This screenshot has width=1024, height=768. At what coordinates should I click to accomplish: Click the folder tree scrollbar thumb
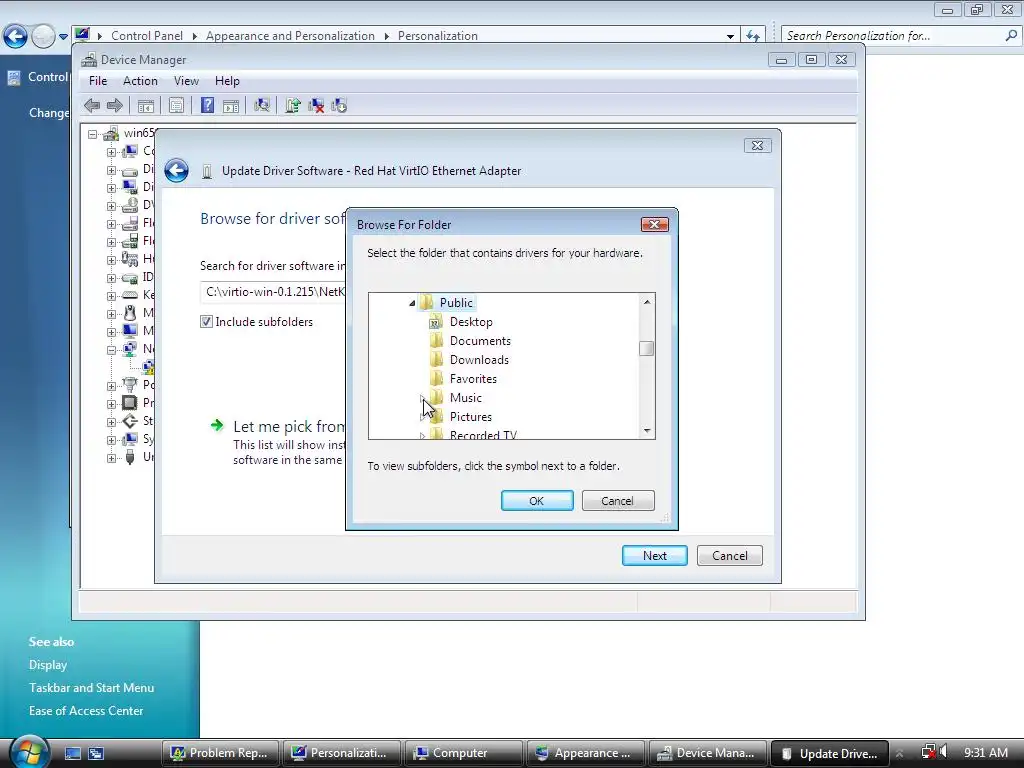tap(647, 349)
